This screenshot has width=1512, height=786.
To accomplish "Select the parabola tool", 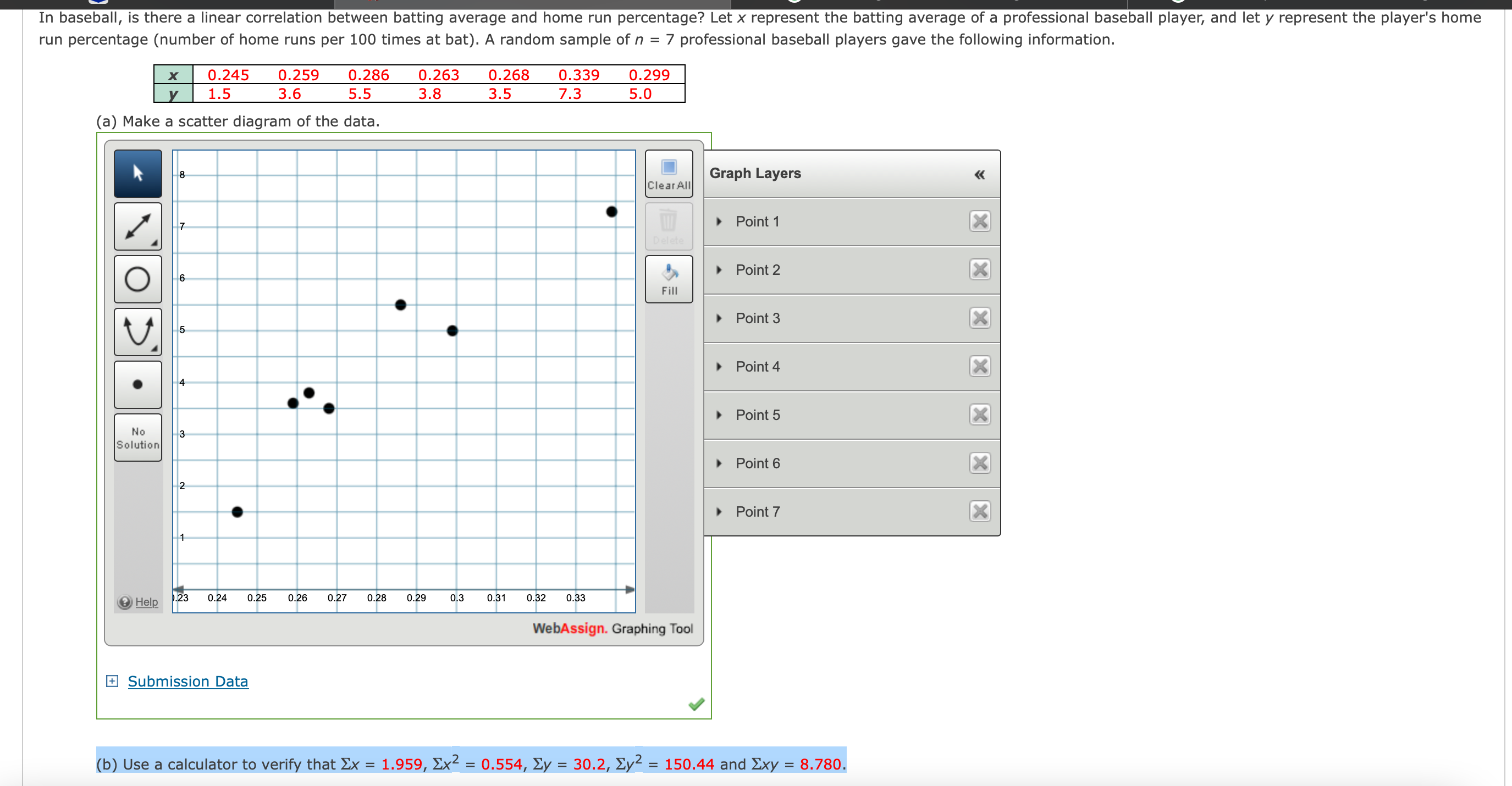I will pos(137,331).
